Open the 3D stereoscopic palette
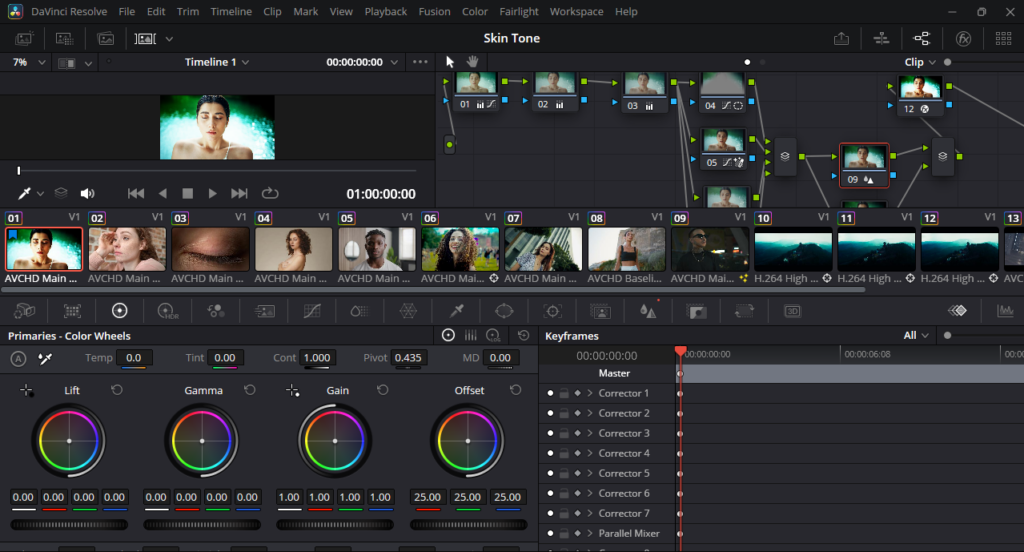This screenshot has width=1024, height=552. point(792,311)
